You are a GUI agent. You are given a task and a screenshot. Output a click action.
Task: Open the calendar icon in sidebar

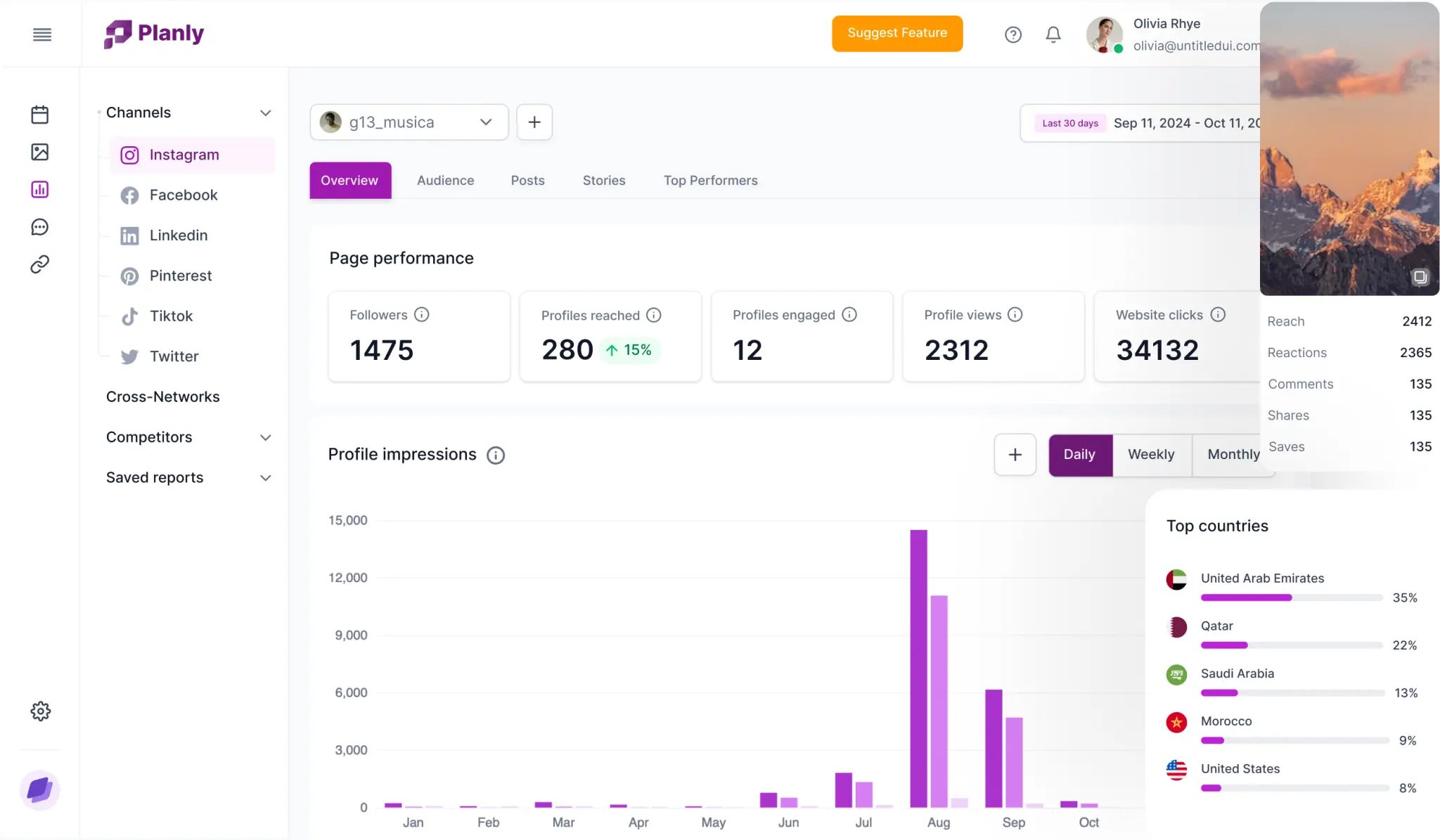40,115
